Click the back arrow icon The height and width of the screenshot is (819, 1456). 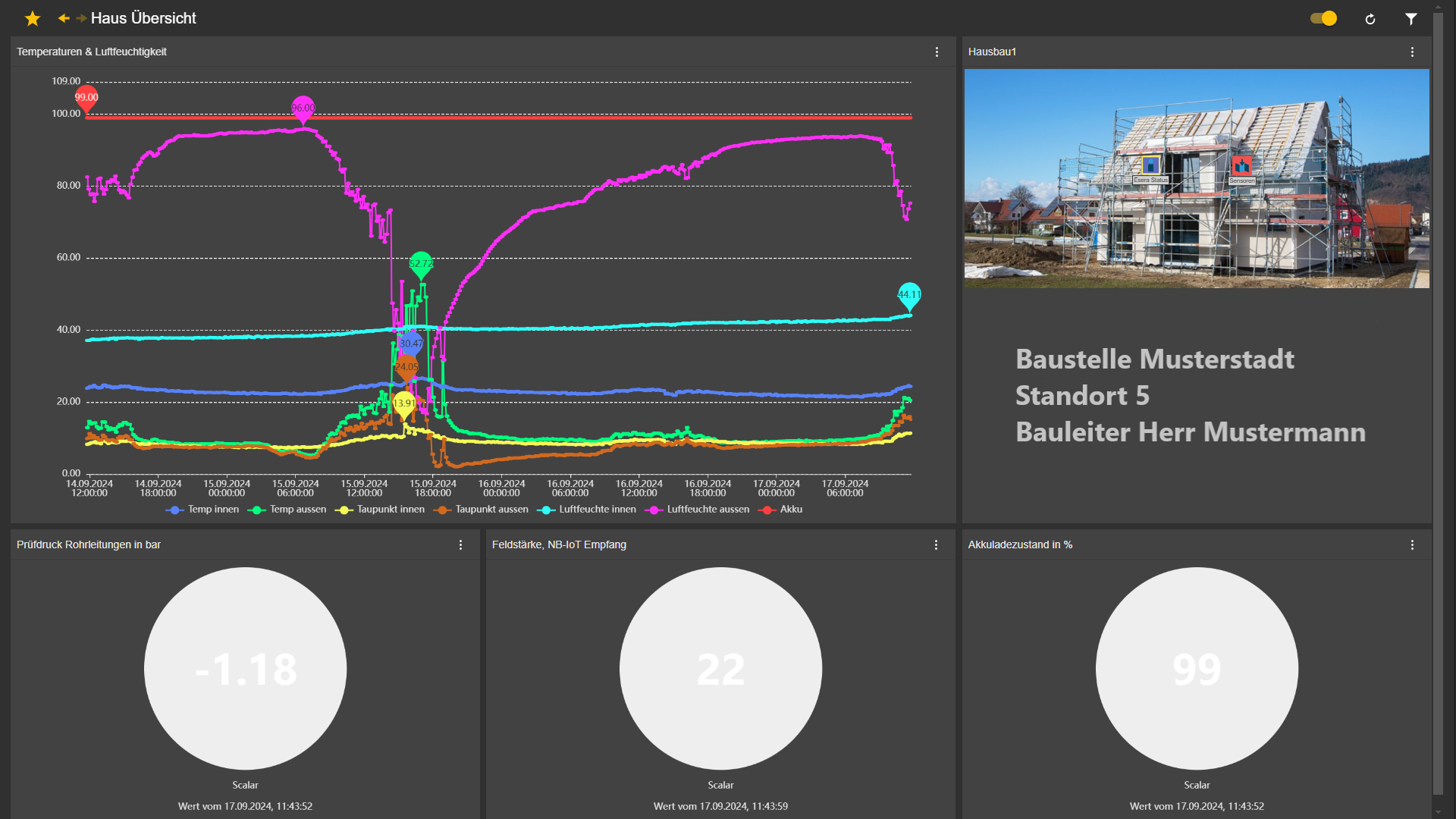pyautogui.click(x=64, y=18)
